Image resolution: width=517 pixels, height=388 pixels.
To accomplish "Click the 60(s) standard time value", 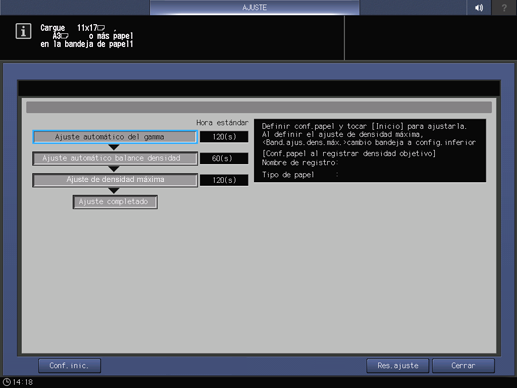I will click(224, 158).
